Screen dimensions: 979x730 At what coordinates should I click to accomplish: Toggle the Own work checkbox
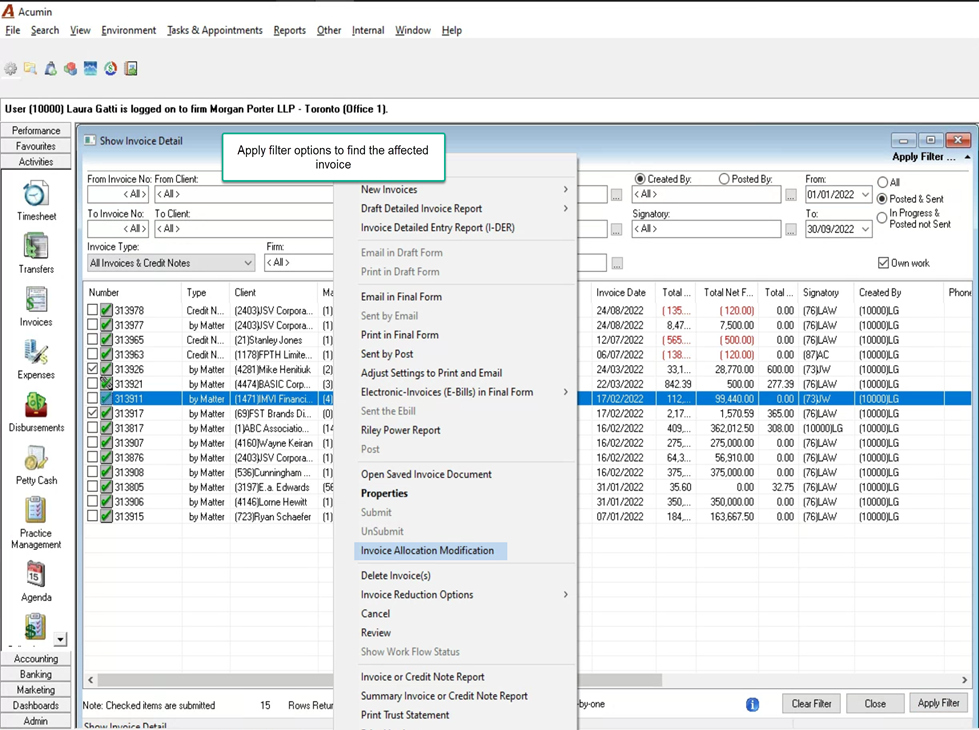click(883, 263)
